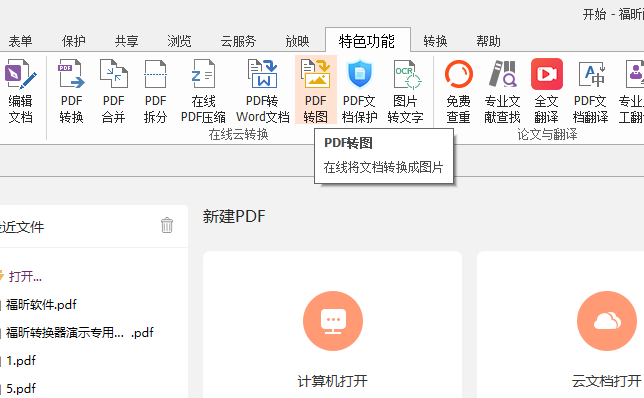The width and height of the screenshot is (644, 398).
Task: Open recent file 福昕转换器演示专用
Action: click(80, 332)
